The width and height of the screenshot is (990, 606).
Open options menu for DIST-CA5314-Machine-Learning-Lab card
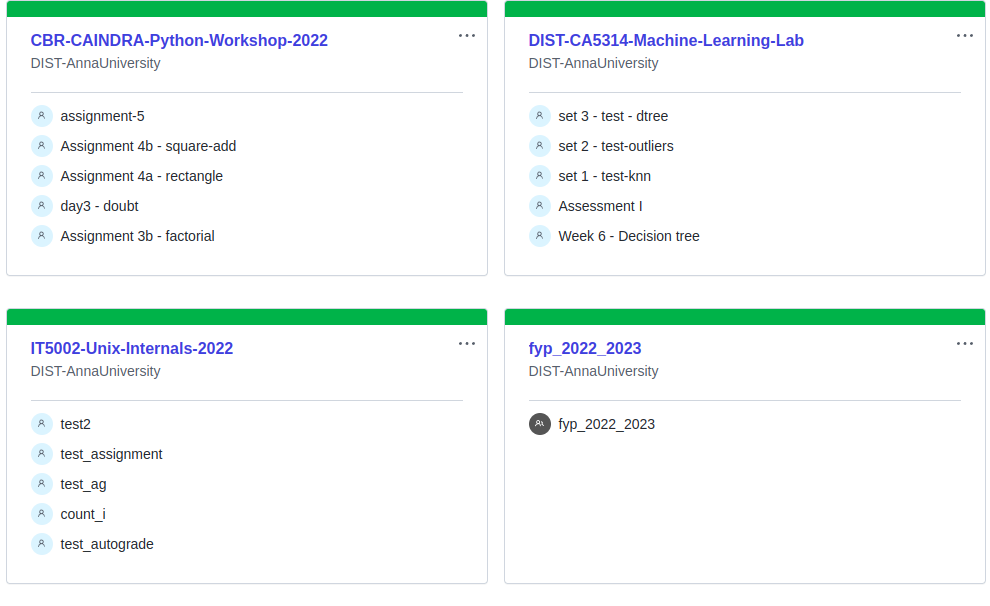tap(965, 36)
